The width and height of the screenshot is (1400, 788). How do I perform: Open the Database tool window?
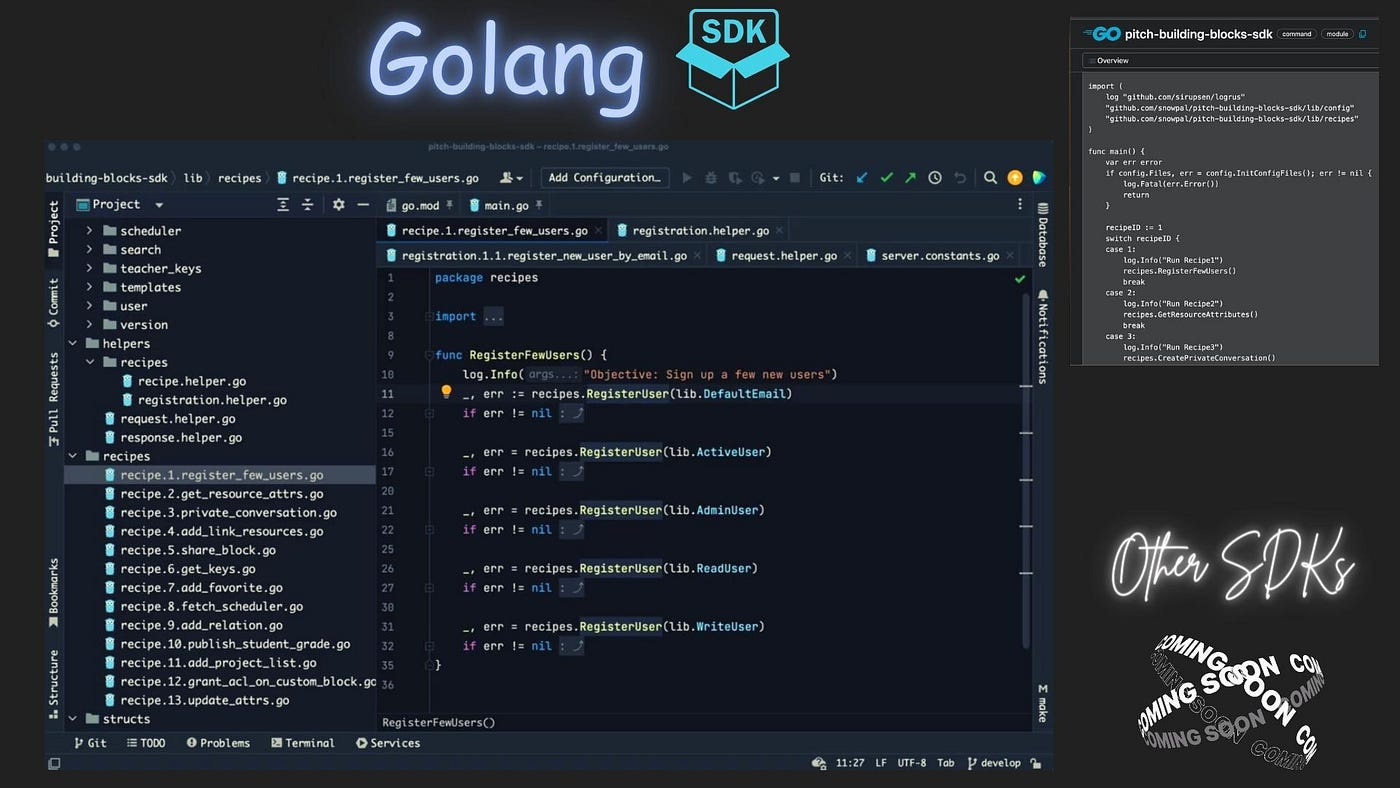[x=1042, y=235]
